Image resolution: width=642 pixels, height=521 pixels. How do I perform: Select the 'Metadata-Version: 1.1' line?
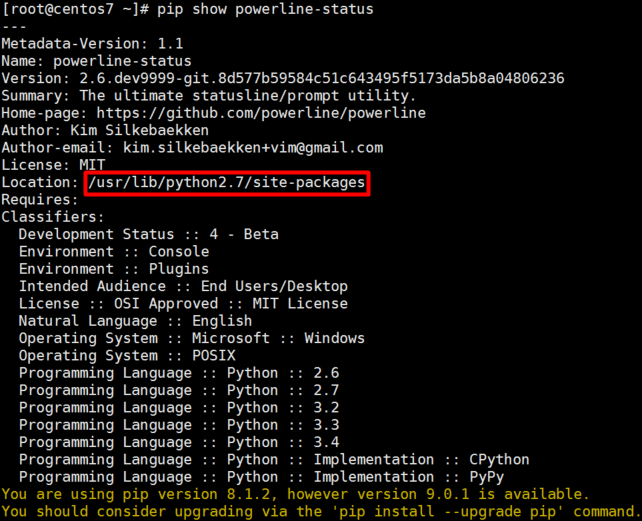coord(92,44)
